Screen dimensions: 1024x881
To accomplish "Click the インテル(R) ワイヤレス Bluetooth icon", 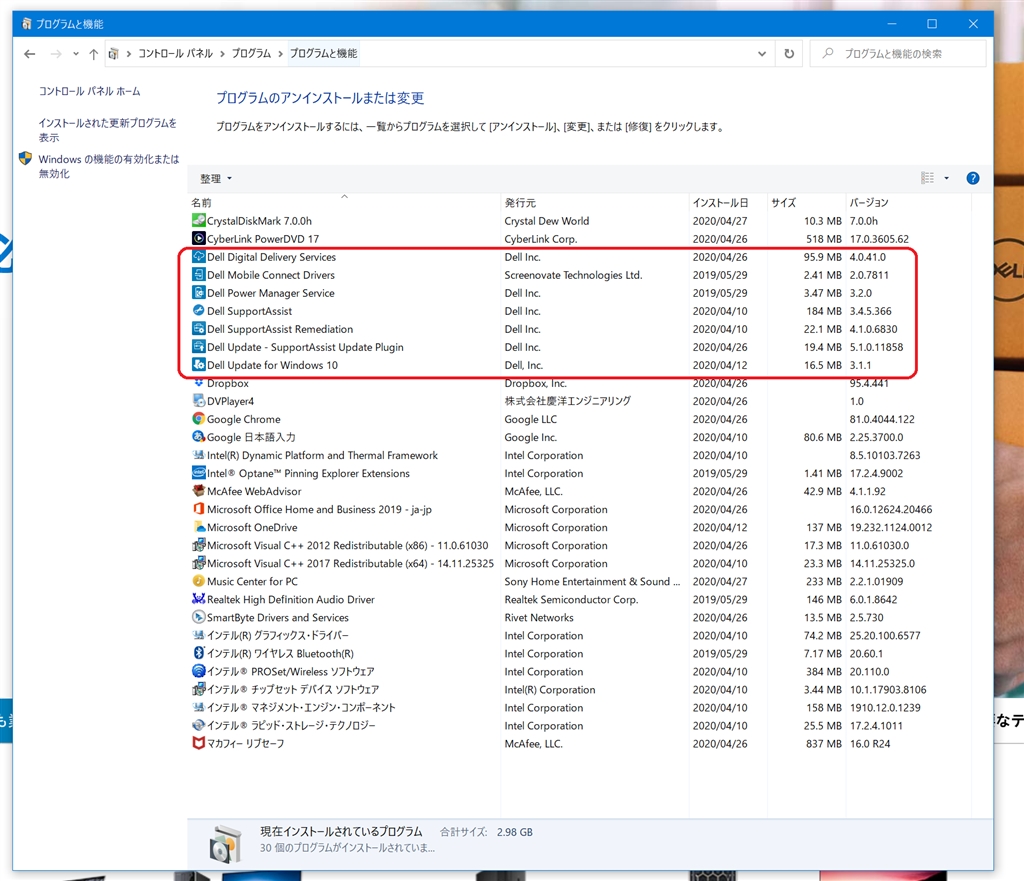I will [199, 653].
